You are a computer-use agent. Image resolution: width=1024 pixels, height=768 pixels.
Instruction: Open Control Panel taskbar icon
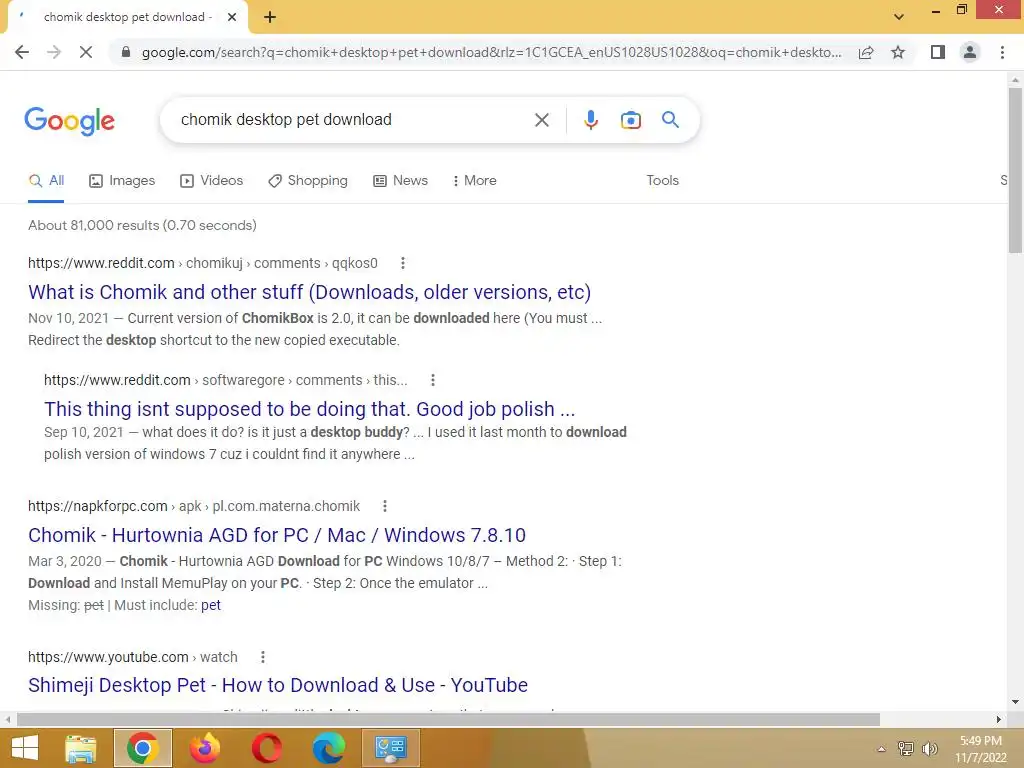(391, 748)
